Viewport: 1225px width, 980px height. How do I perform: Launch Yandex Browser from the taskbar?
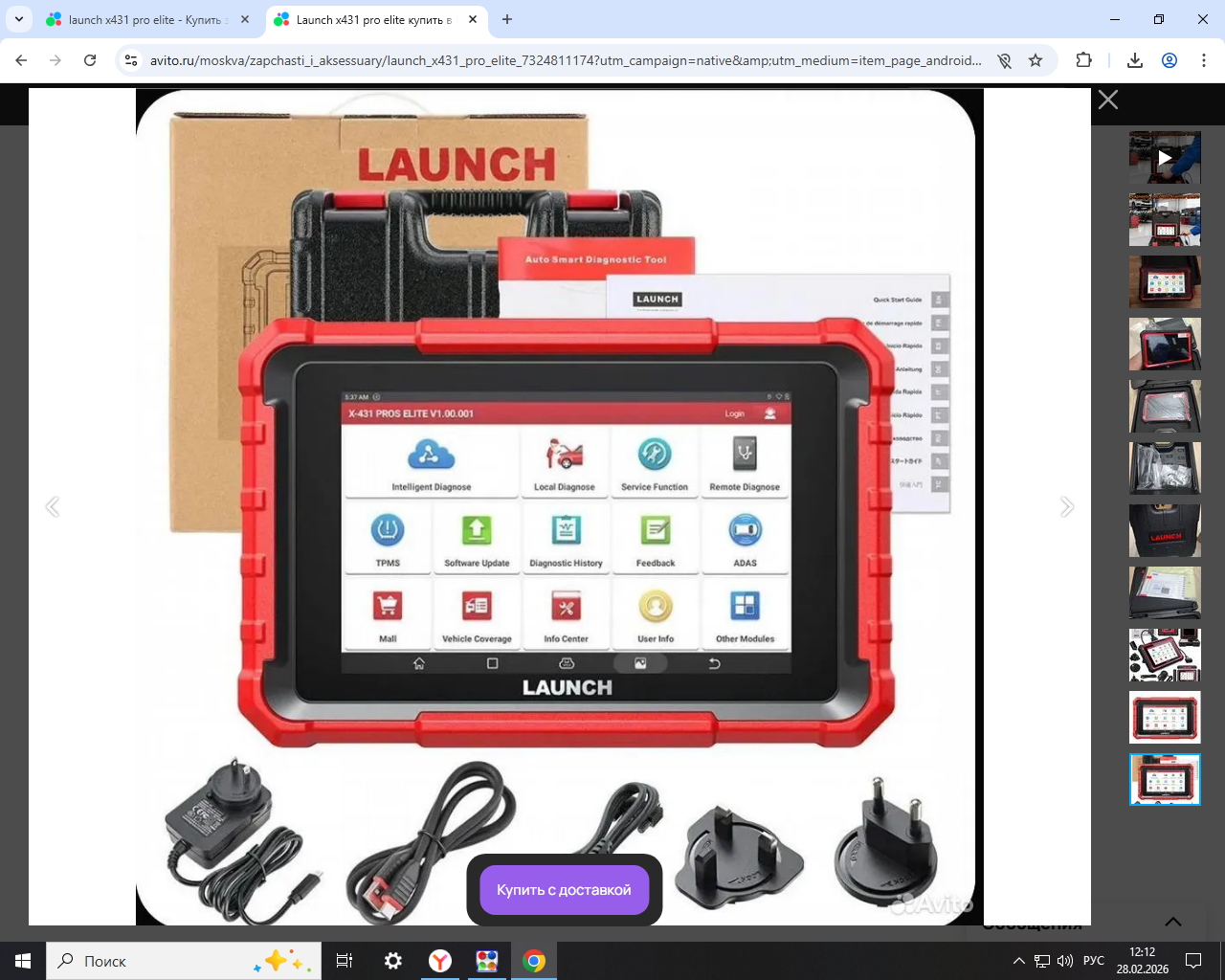coord(440,961)
